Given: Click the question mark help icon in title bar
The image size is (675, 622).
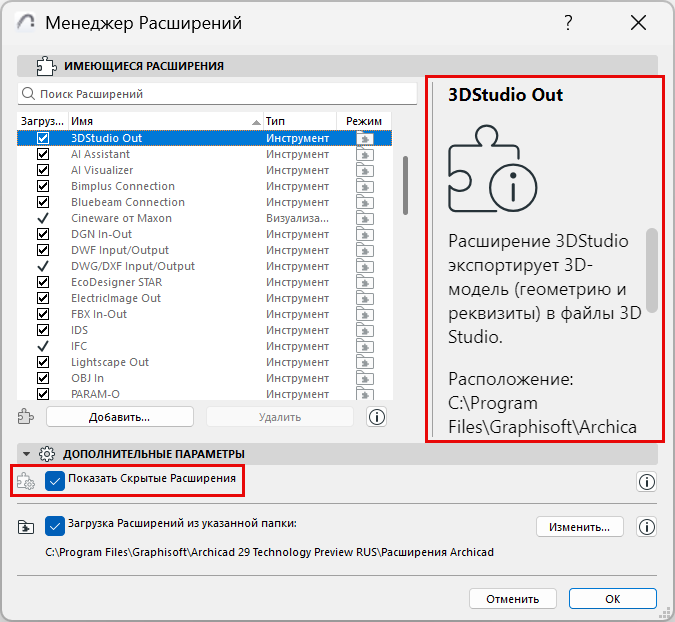Looking at the screenshot, I should pyautogui.click(x=568, y=22).
